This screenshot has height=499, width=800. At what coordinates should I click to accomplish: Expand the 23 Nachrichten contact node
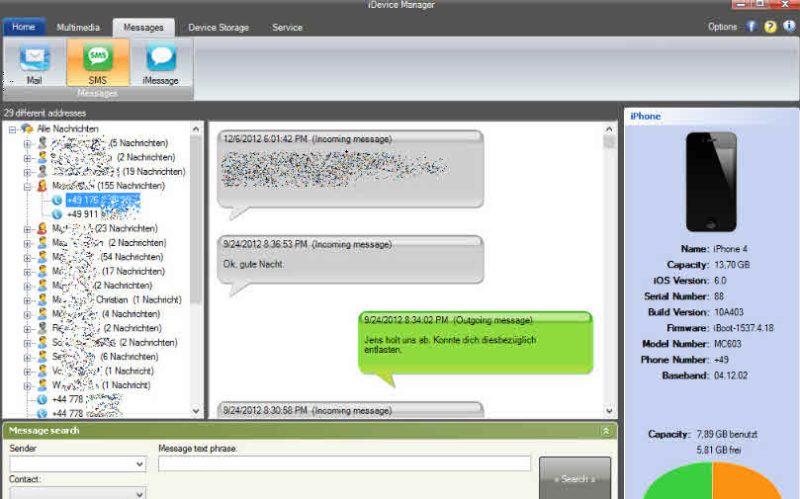click(x=27, y=229)
